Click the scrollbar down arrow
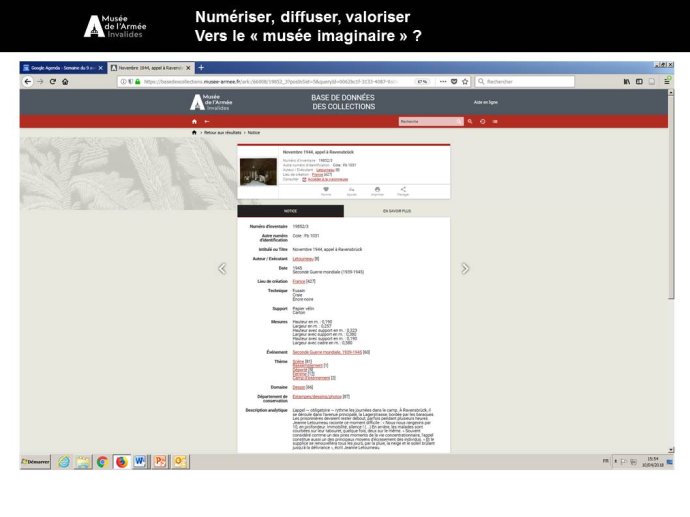The height and width of the screenshot is (517, 690). [671, 450]
